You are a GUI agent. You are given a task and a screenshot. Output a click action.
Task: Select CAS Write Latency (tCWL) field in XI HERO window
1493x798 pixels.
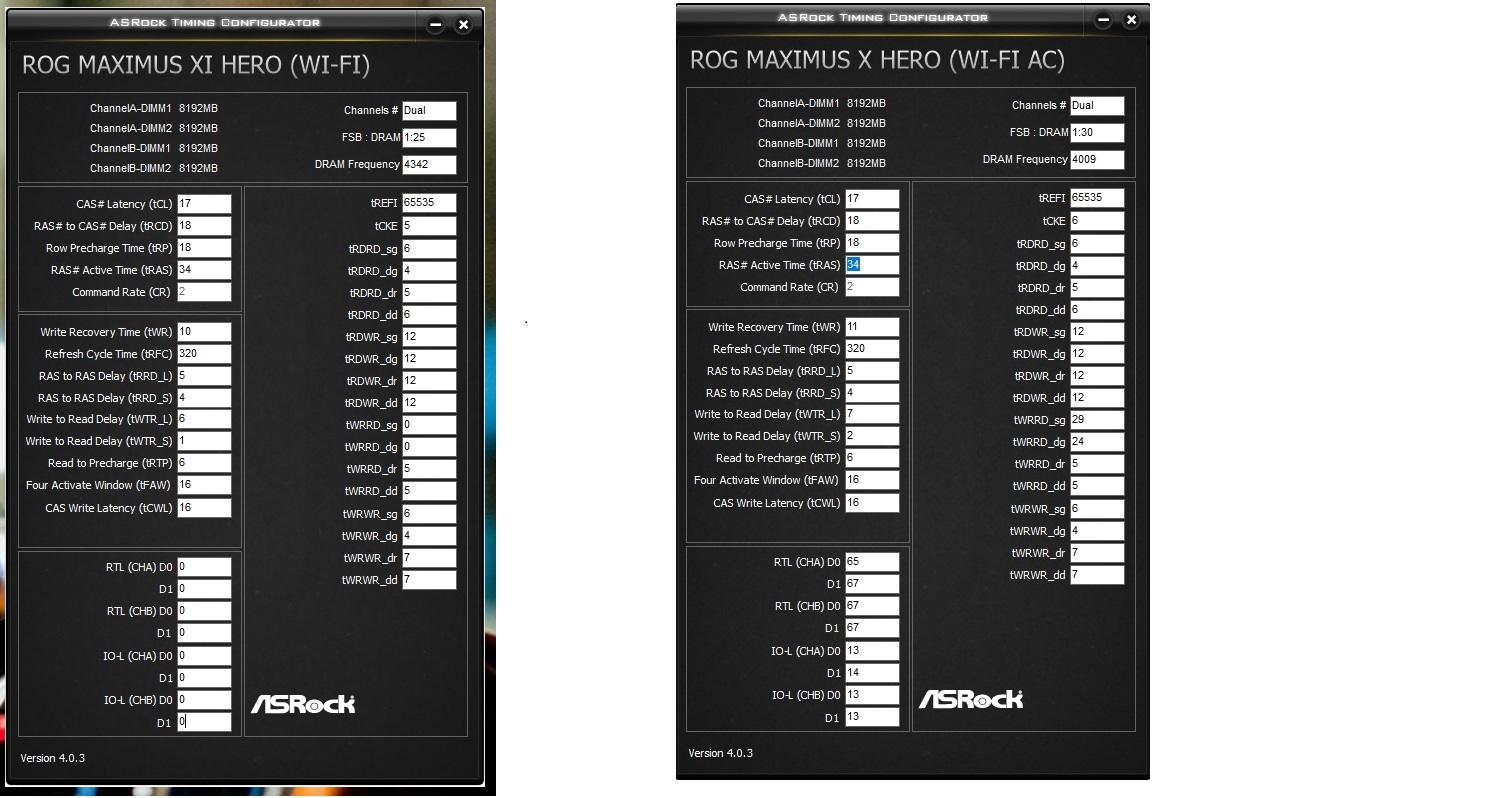[x=204, y=508]
